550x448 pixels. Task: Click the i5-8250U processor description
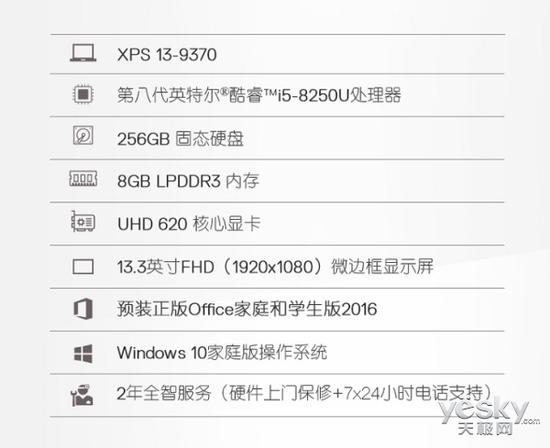click(x=259, y=95)
